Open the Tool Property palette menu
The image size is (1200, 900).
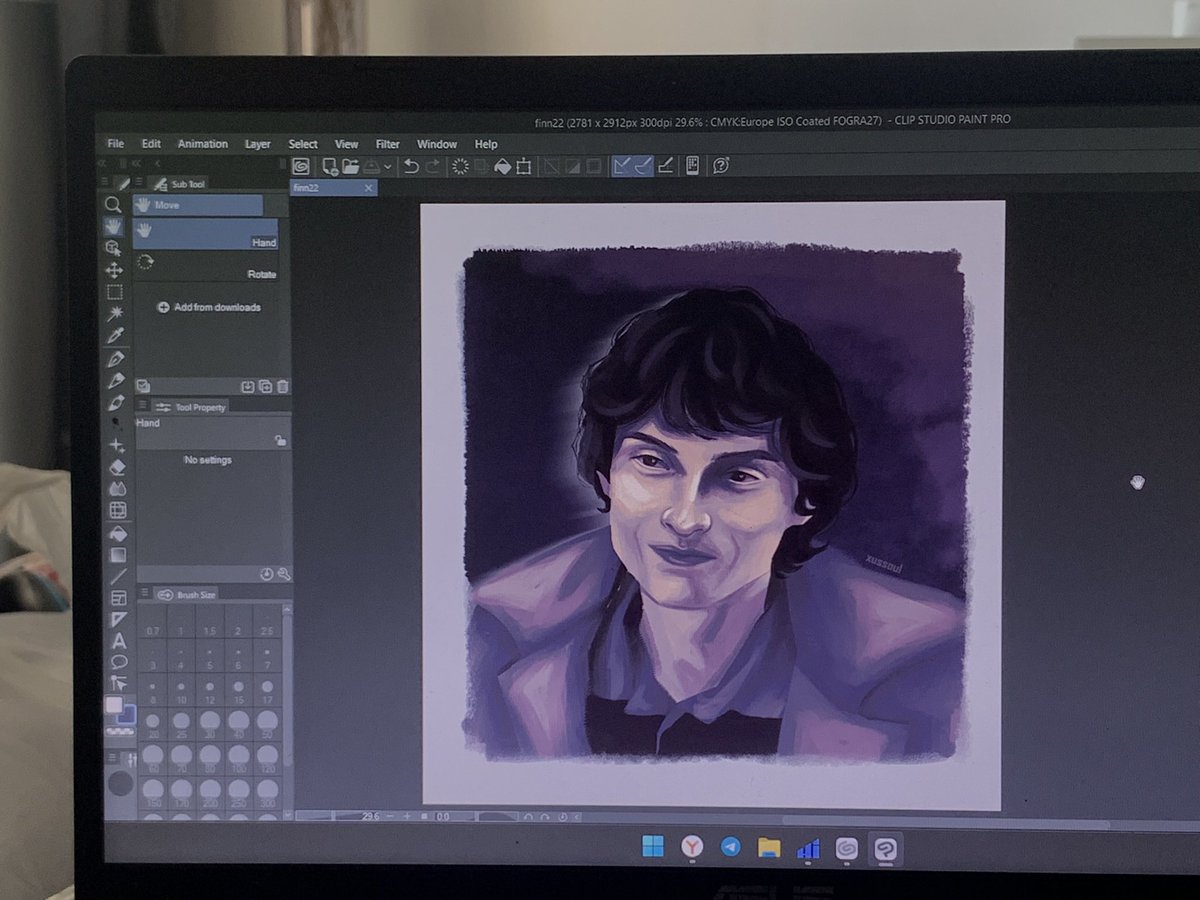[x=143, y=406]
